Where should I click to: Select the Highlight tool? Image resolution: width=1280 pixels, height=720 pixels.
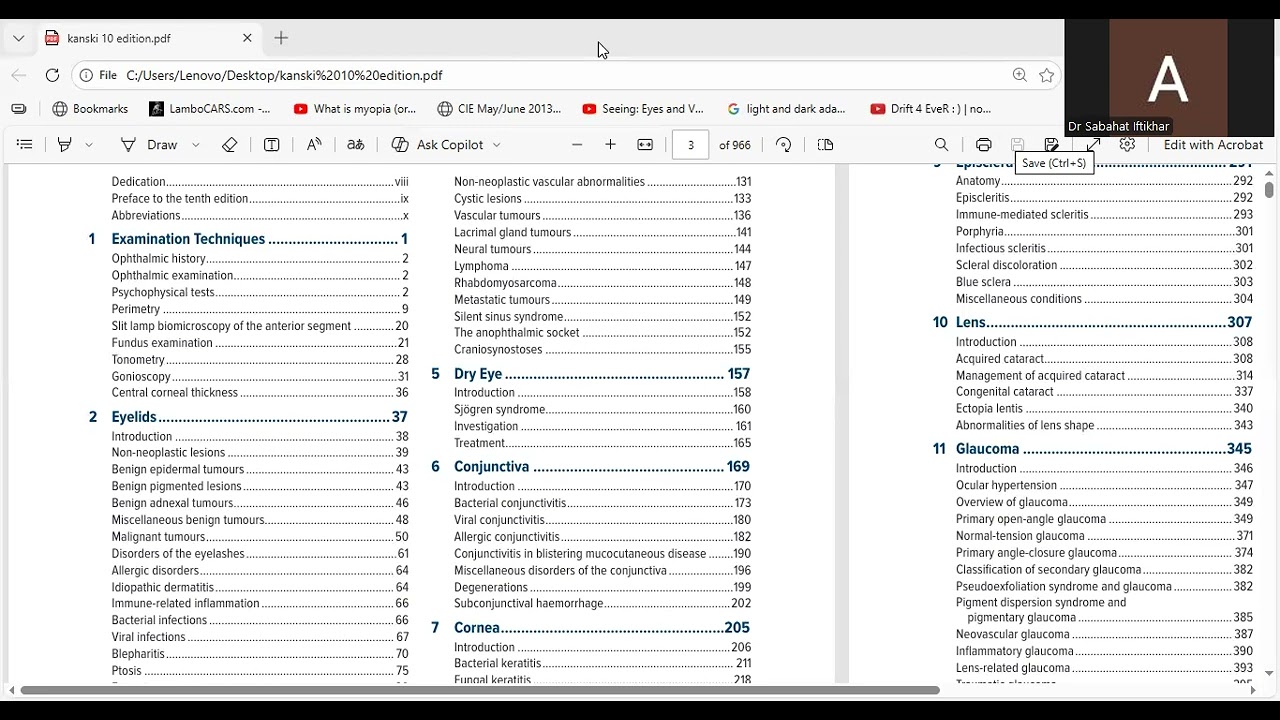coord(65,145)
